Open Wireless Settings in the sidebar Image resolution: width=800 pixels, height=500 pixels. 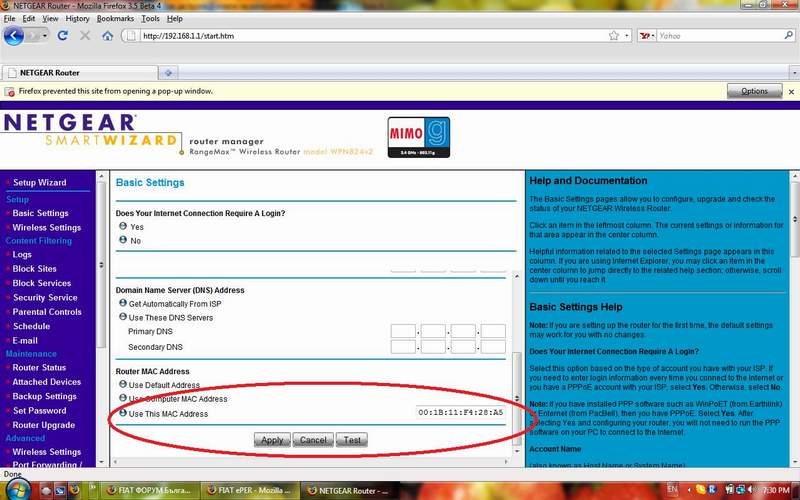click(x=46, y=227)
